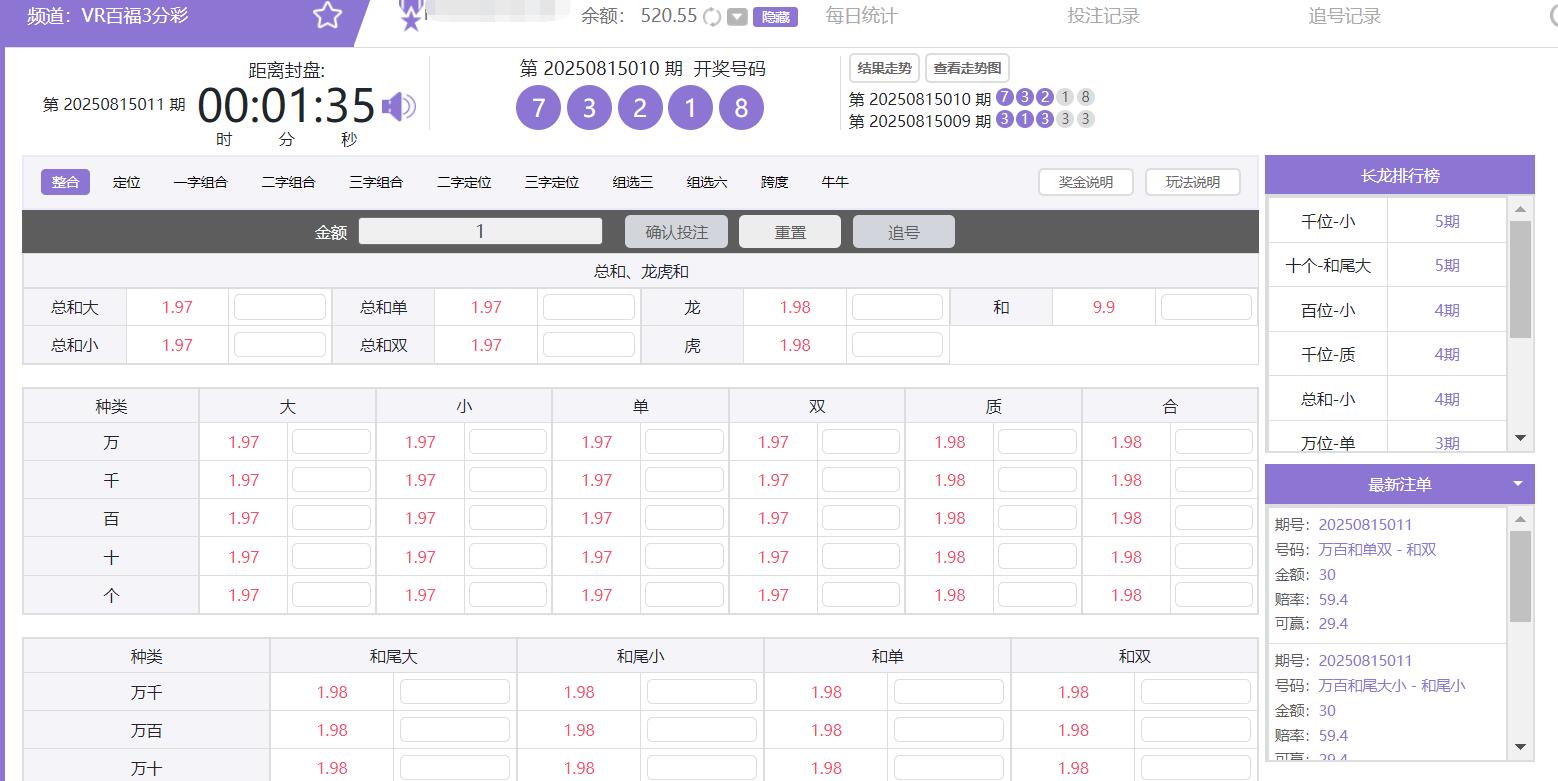Open 查看走势图 trend chart
1558x781 pixels.
click(x=966, y=68)
